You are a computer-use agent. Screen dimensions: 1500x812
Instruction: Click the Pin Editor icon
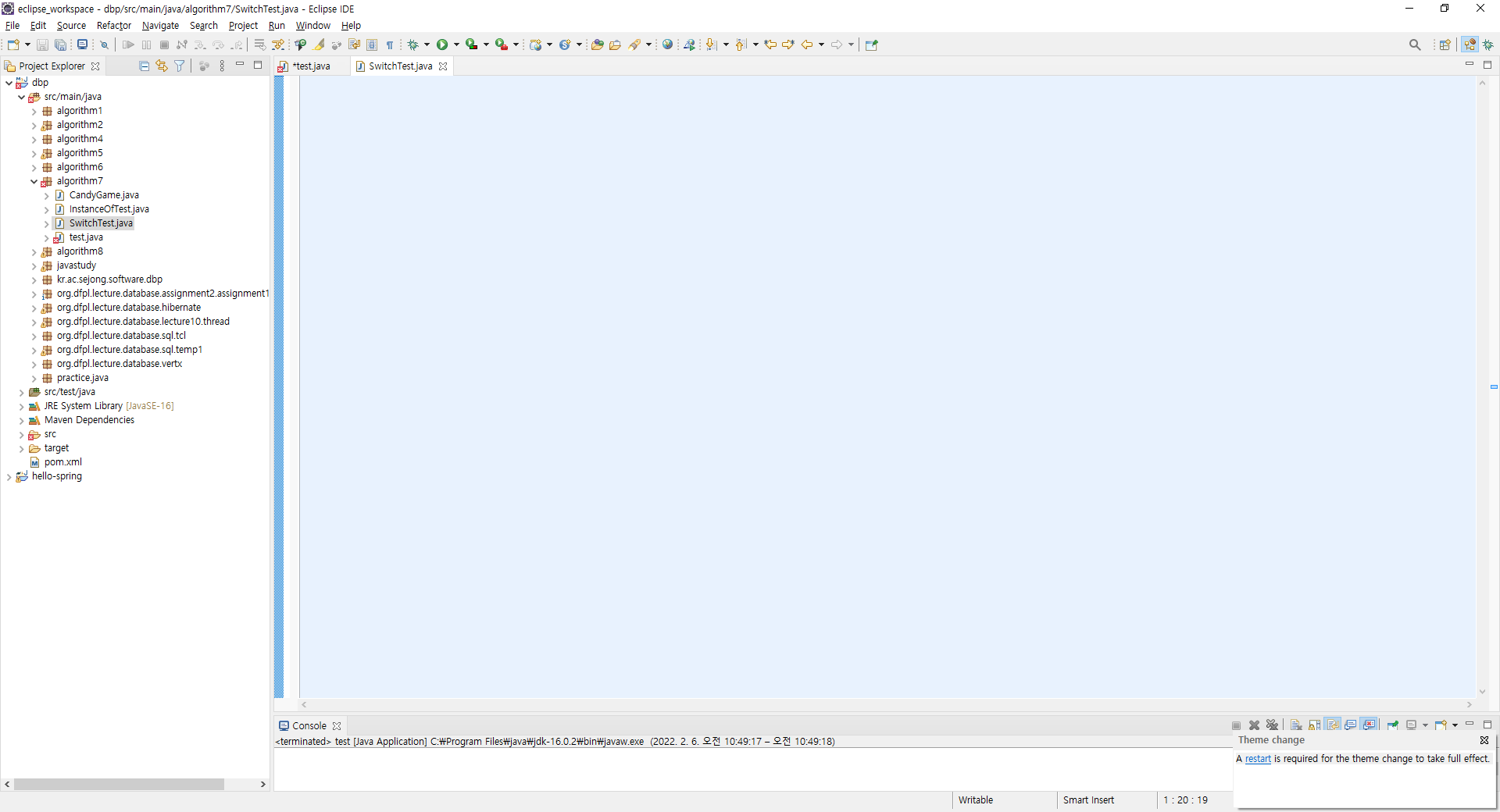(872, 45)
